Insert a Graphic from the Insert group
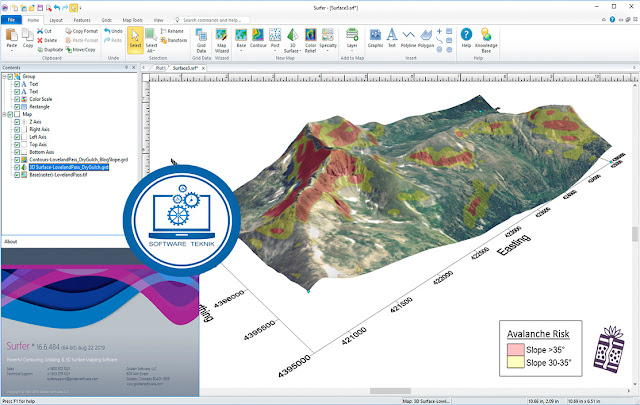The width and height of the screenshot is (640, 405). [375, 38]
